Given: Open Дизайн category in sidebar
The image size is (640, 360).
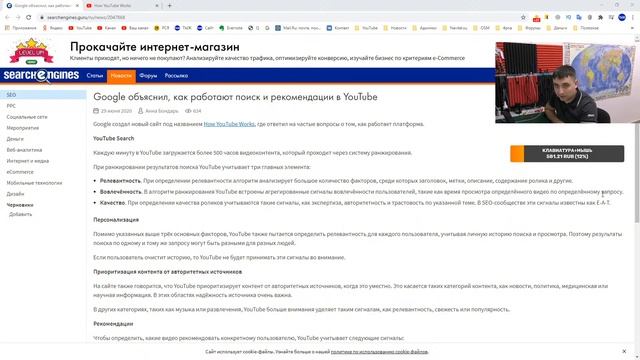Looking at the screenshot, I should tap(15, 194).
